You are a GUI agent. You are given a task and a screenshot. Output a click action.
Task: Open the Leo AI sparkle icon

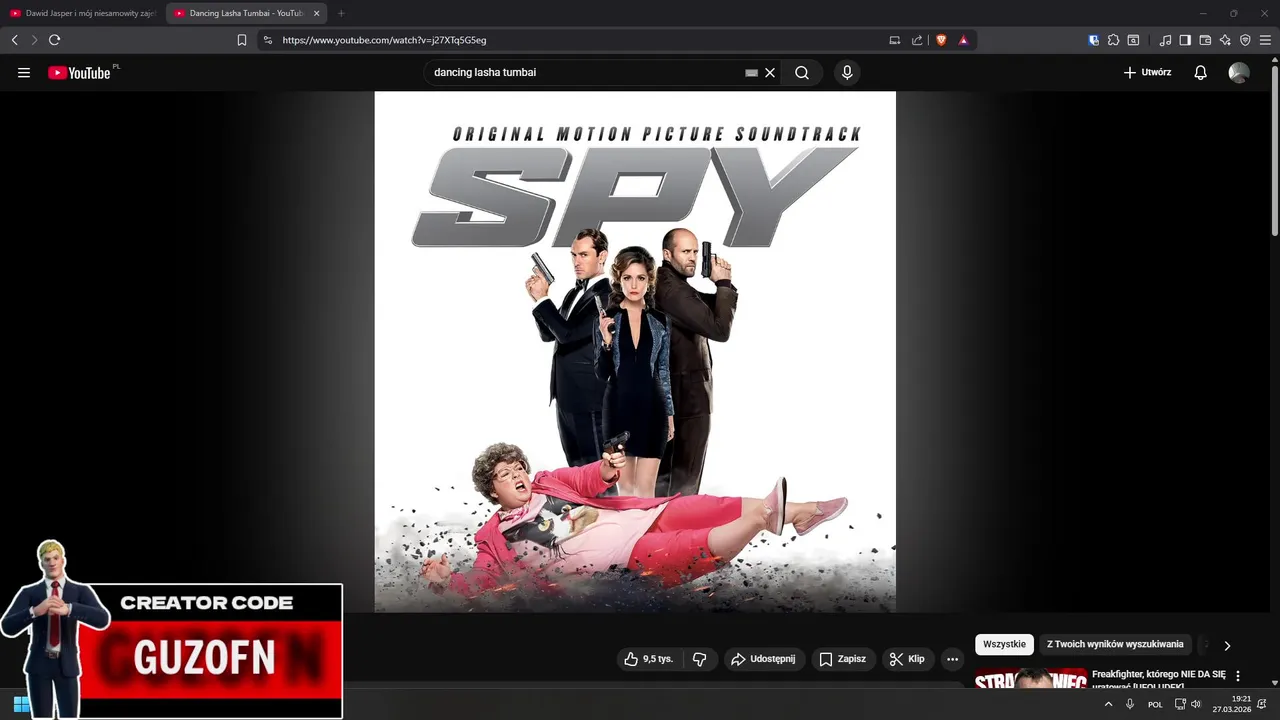click(1225, 40)
